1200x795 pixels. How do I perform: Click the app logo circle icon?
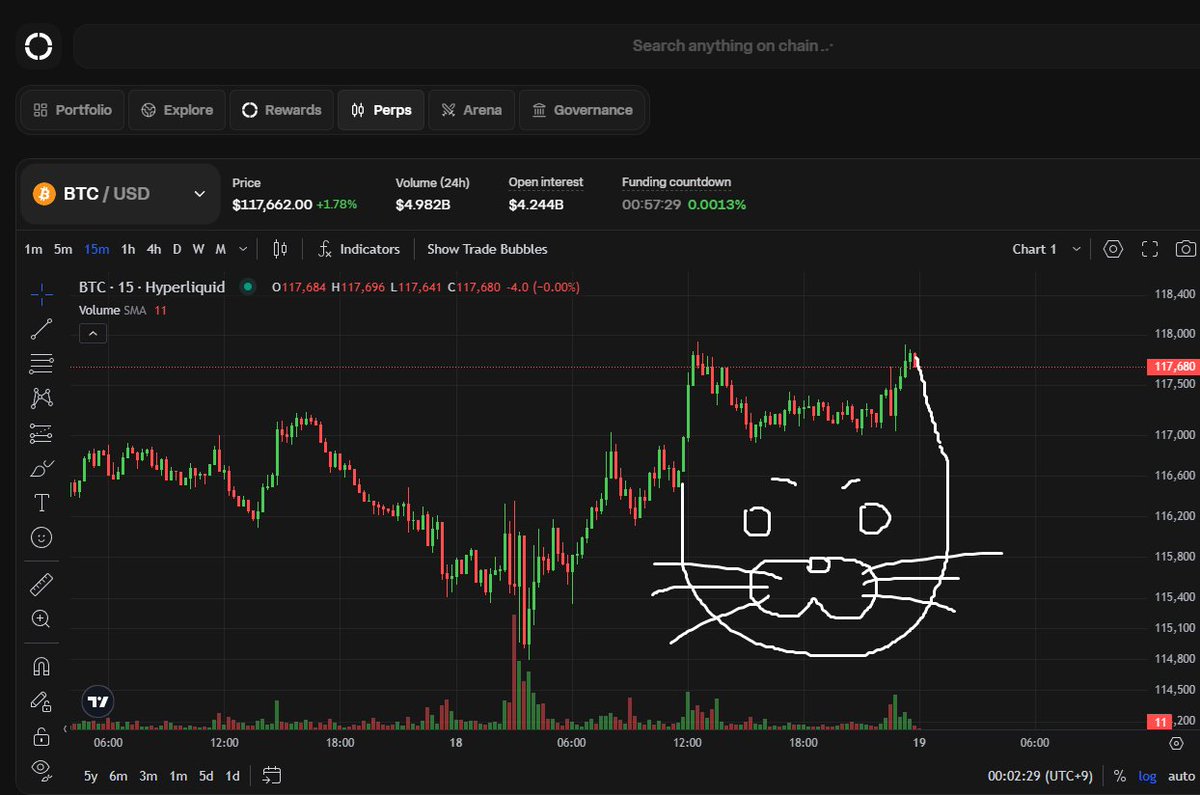(38, 46)
